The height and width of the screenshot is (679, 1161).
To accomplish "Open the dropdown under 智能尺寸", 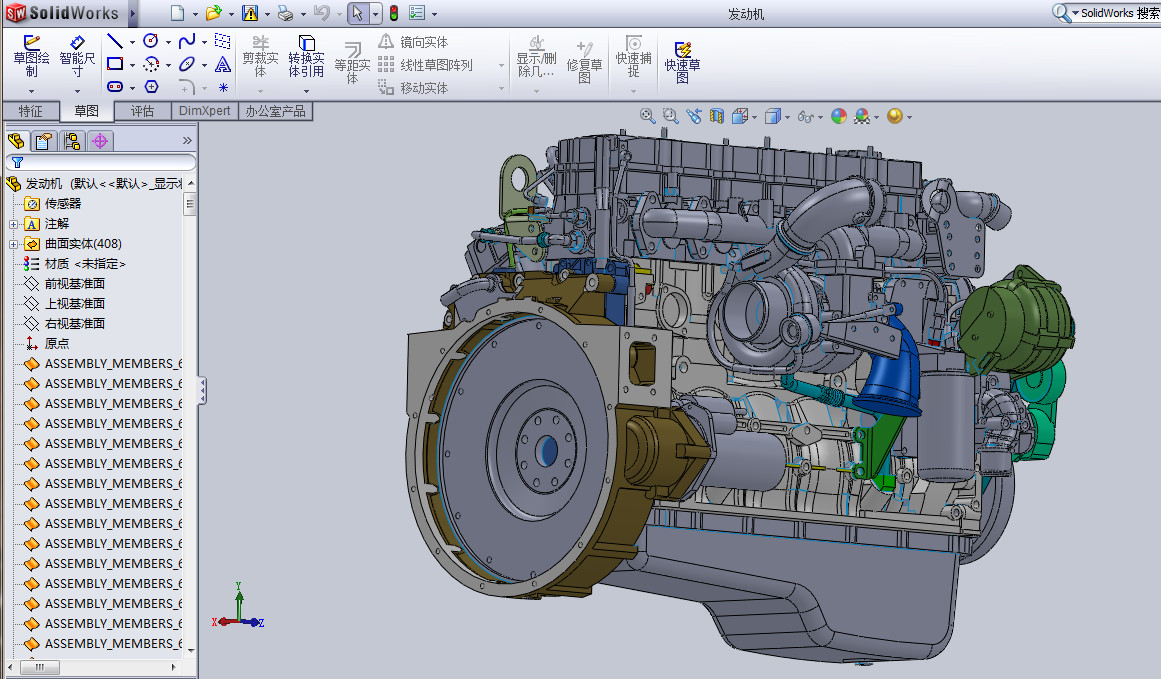I will click(x=77, y=91).
